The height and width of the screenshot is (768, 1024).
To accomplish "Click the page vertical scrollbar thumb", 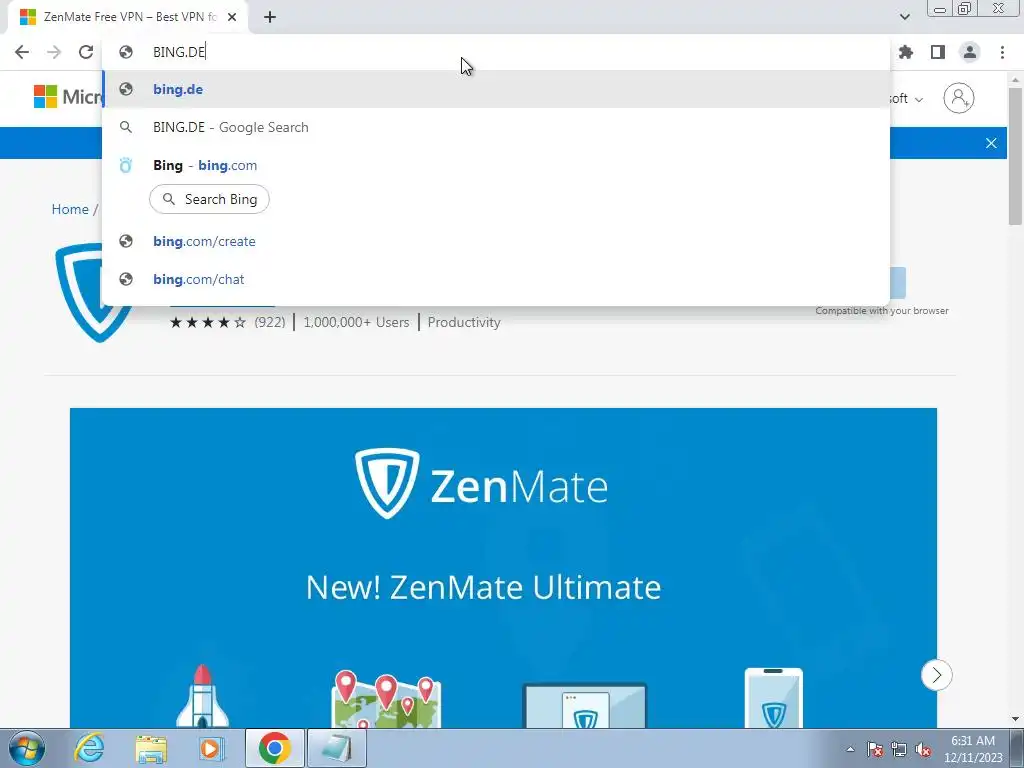I will click(1015, 156).
